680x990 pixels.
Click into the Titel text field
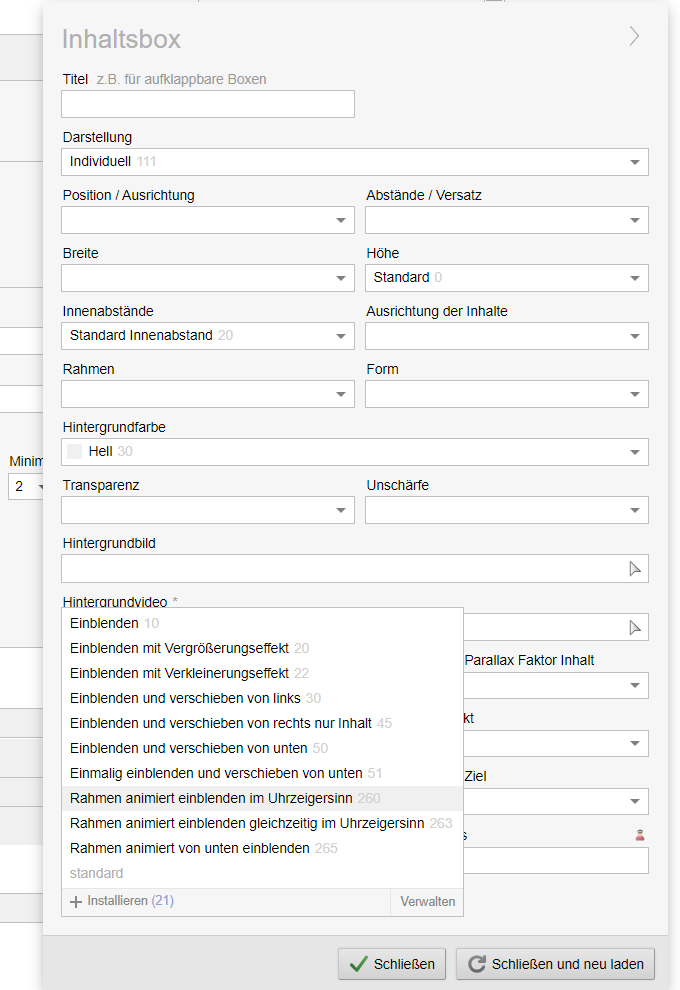pos(208,104)
